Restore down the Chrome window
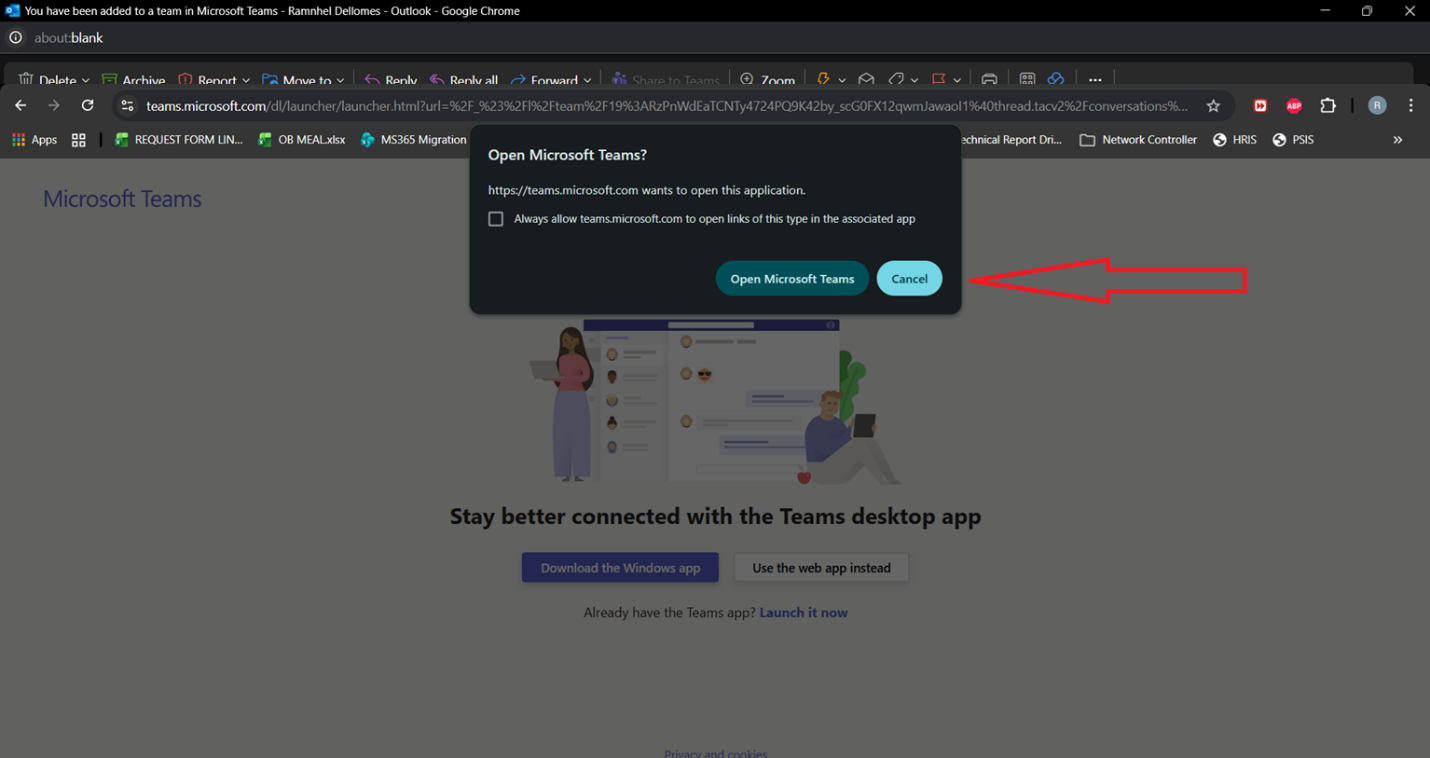 (x=1367, y=11)
